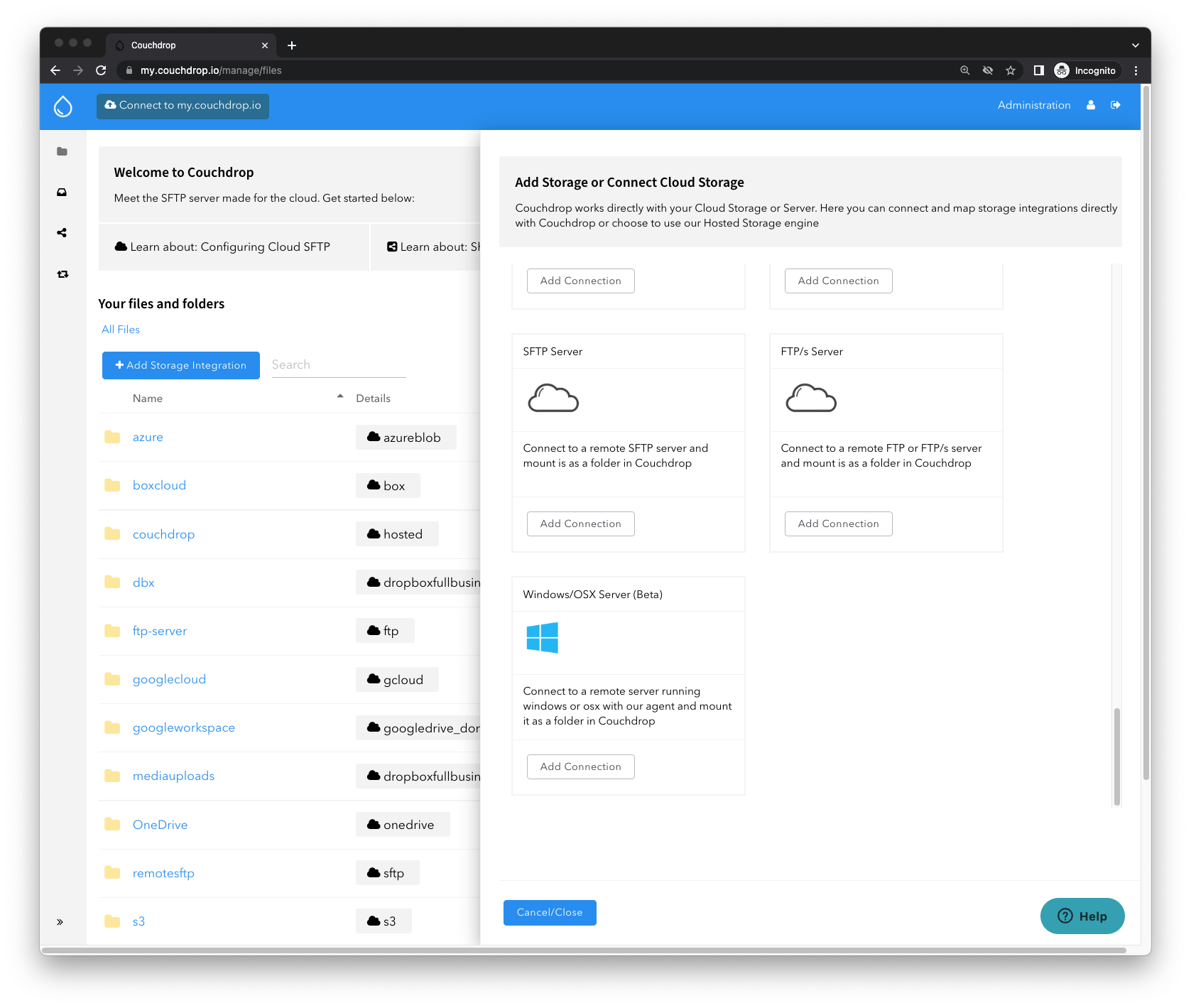Click the boxcloud folder icon
The height and width of the screenshot is (1008, 1191).
pyautogui.click(x=112, y=485)
